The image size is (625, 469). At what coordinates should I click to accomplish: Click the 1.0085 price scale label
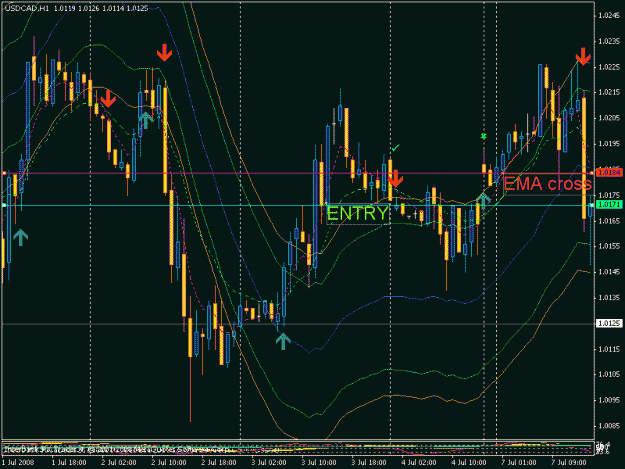tap(609, 426)
